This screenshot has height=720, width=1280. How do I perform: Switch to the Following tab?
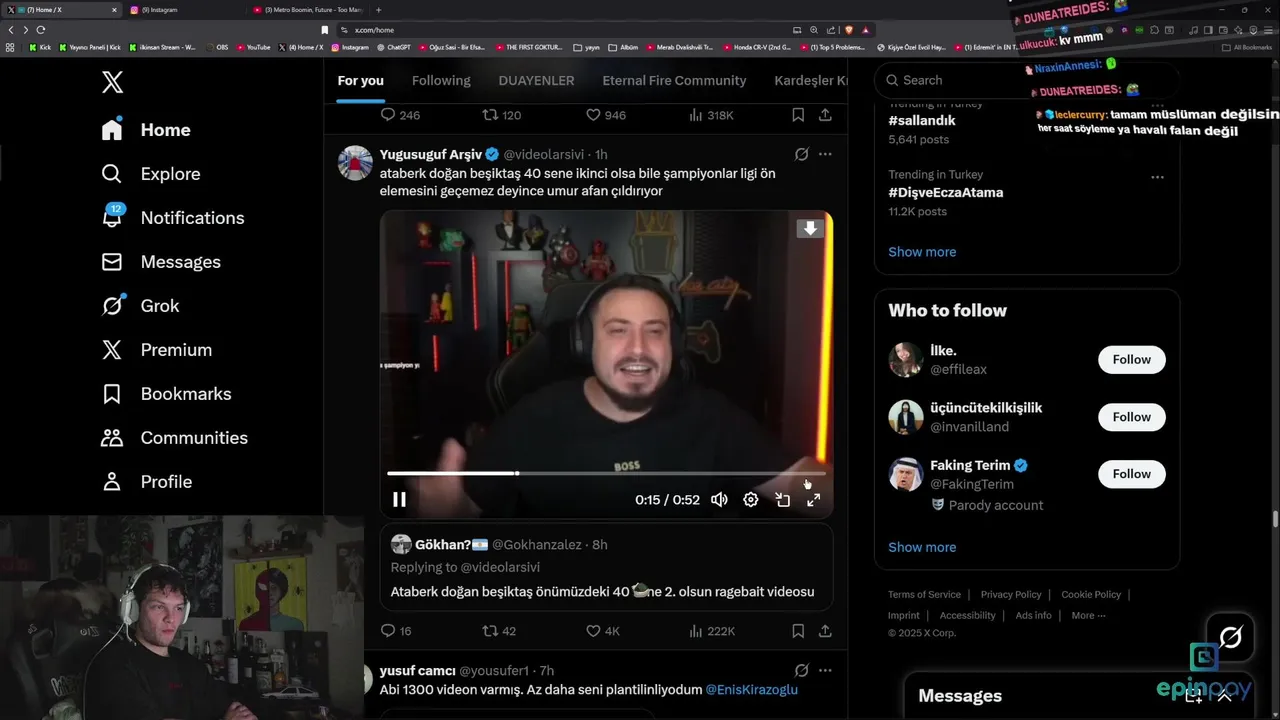pos(441,80)
